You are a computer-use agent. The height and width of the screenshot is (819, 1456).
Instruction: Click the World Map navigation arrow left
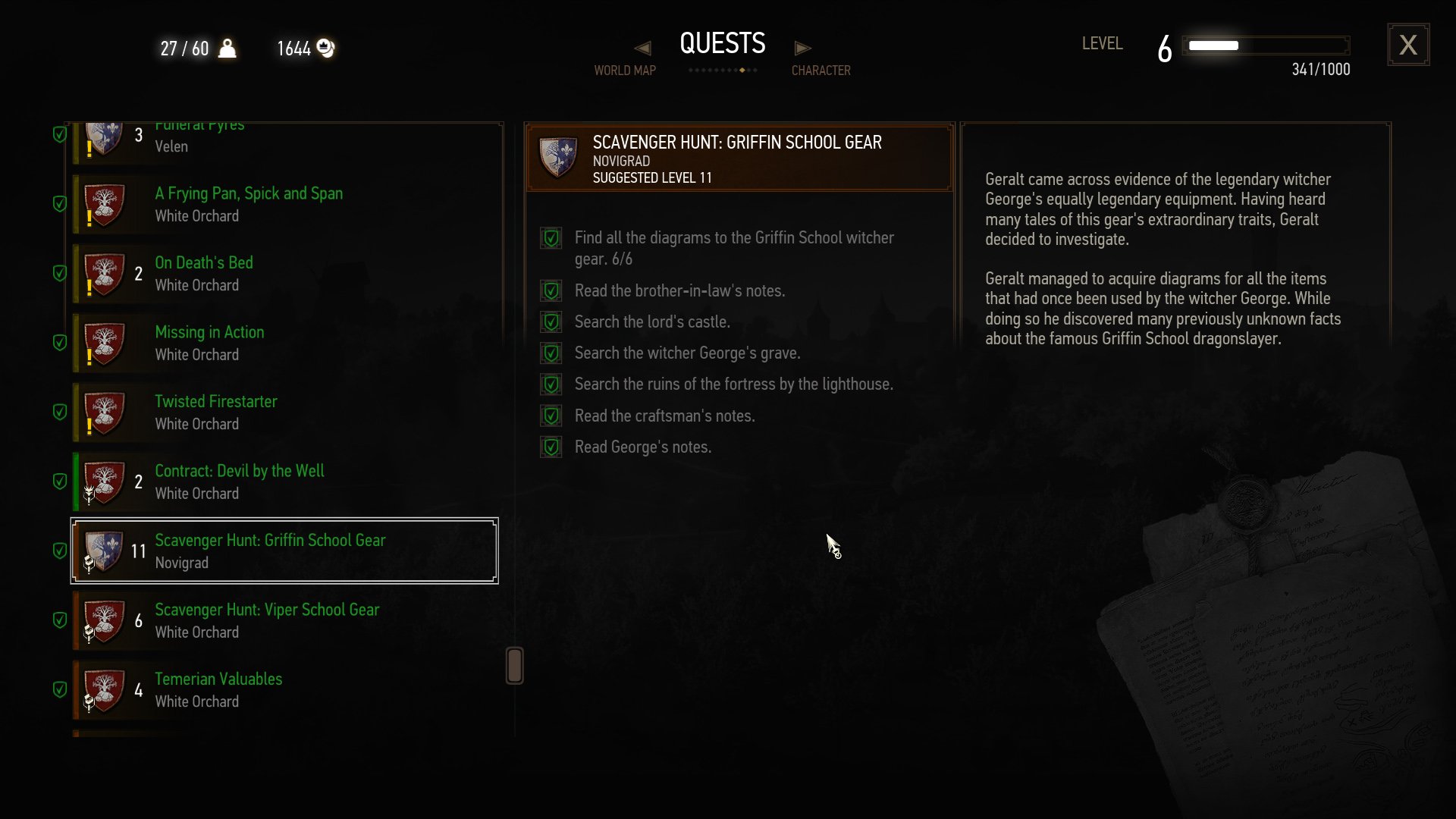(641, 48)
